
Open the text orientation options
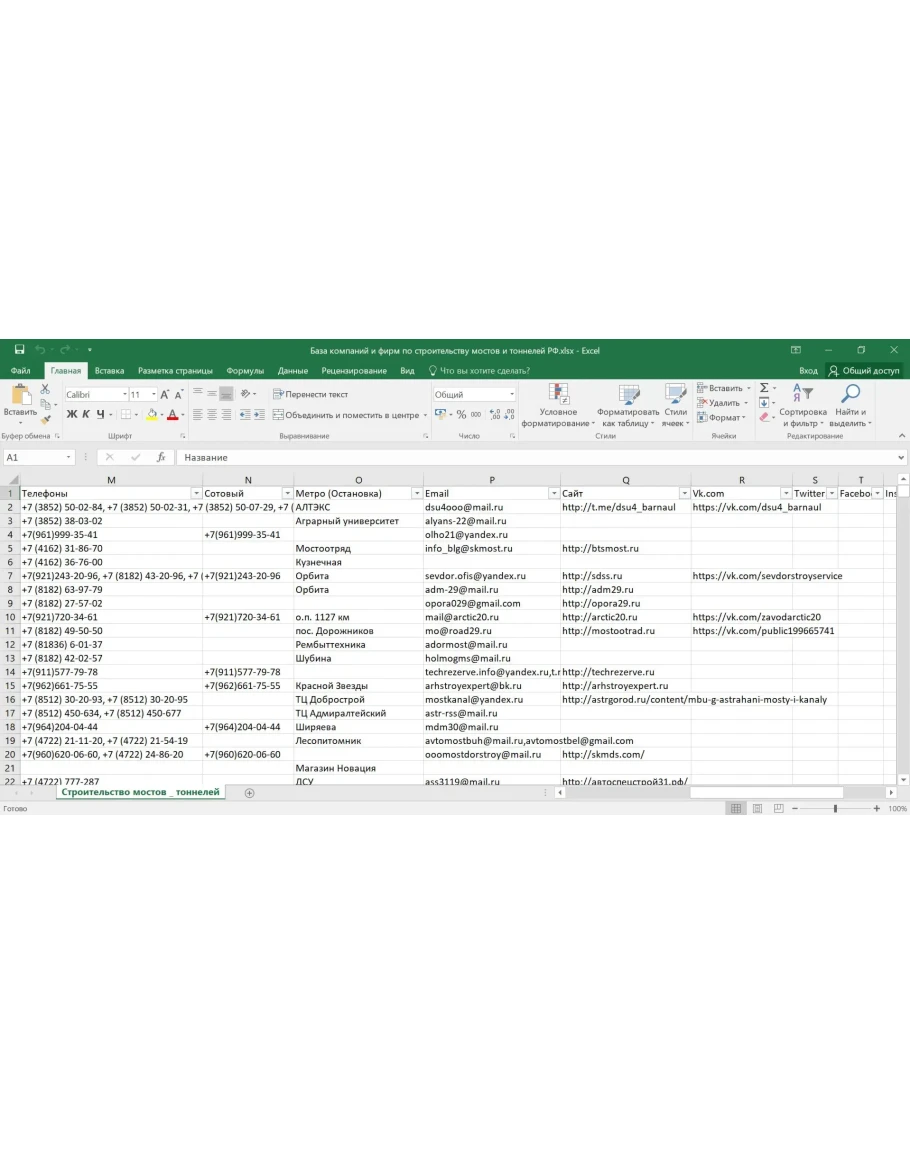pyautogui.click(x=248, y=393)
